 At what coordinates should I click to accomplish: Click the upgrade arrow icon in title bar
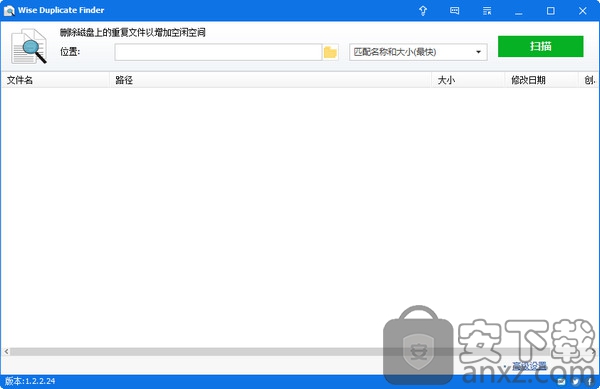pos(423,11)
